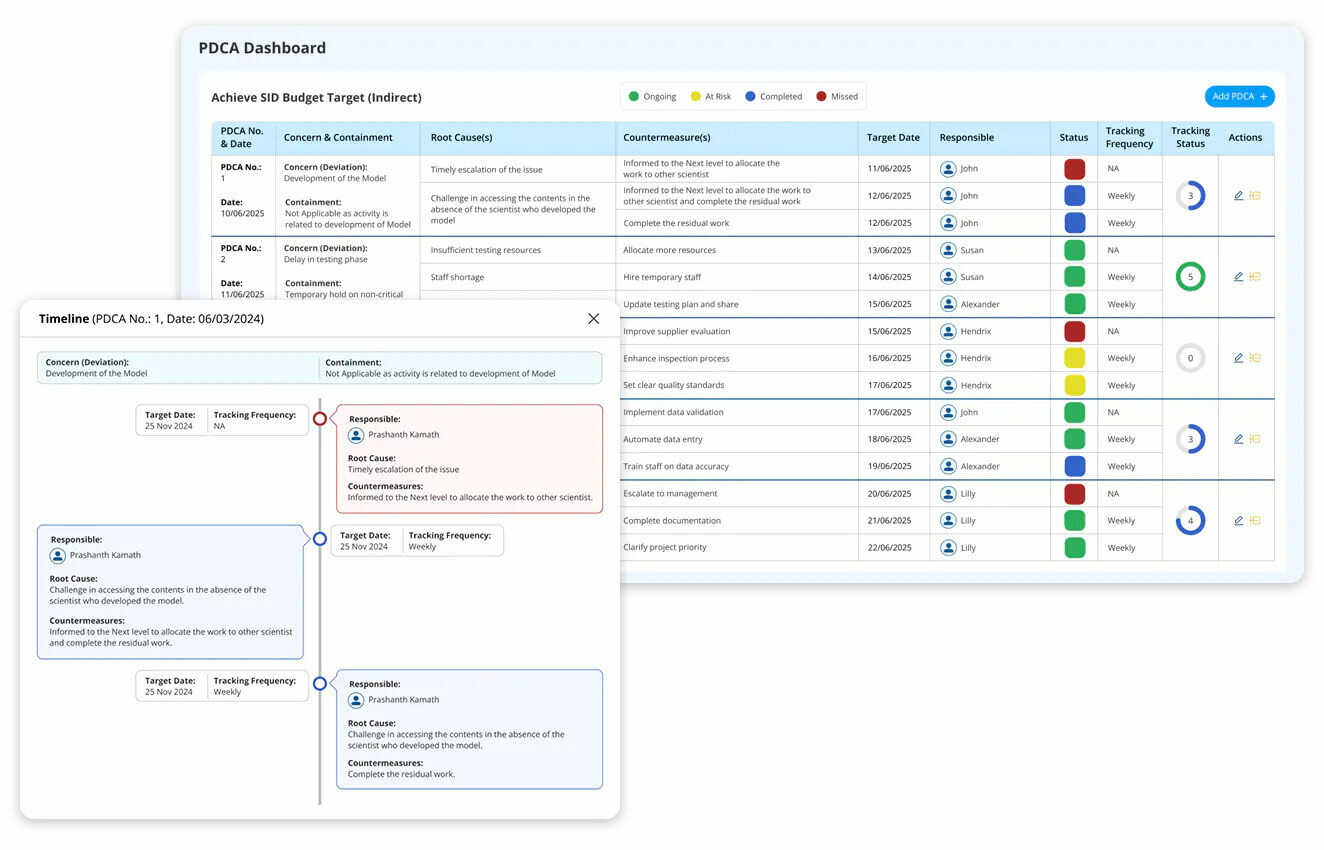
Task: Click green status for Hire temporary staff
Action: [1075, 277]
